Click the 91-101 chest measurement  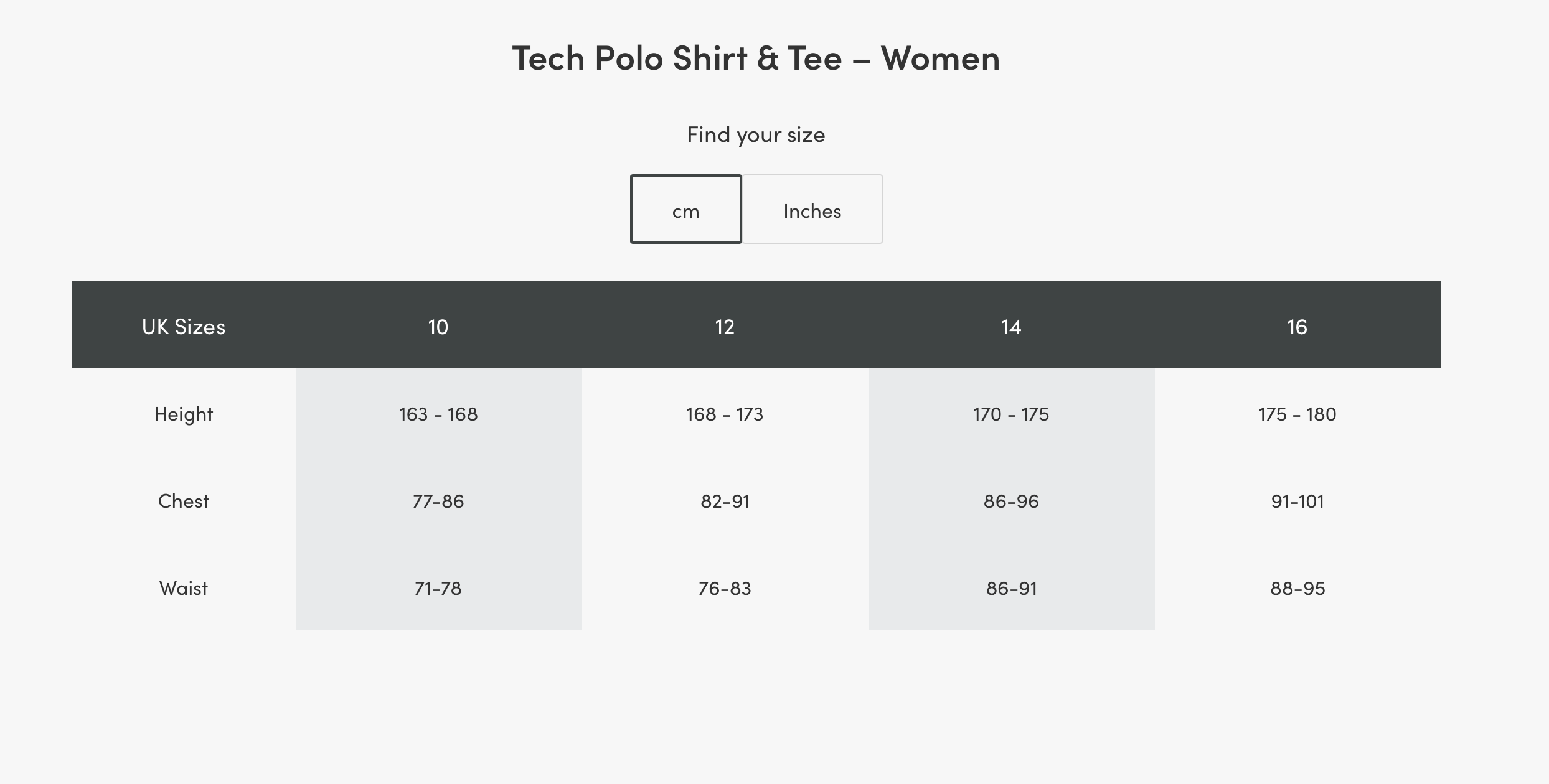(1299, 500)
